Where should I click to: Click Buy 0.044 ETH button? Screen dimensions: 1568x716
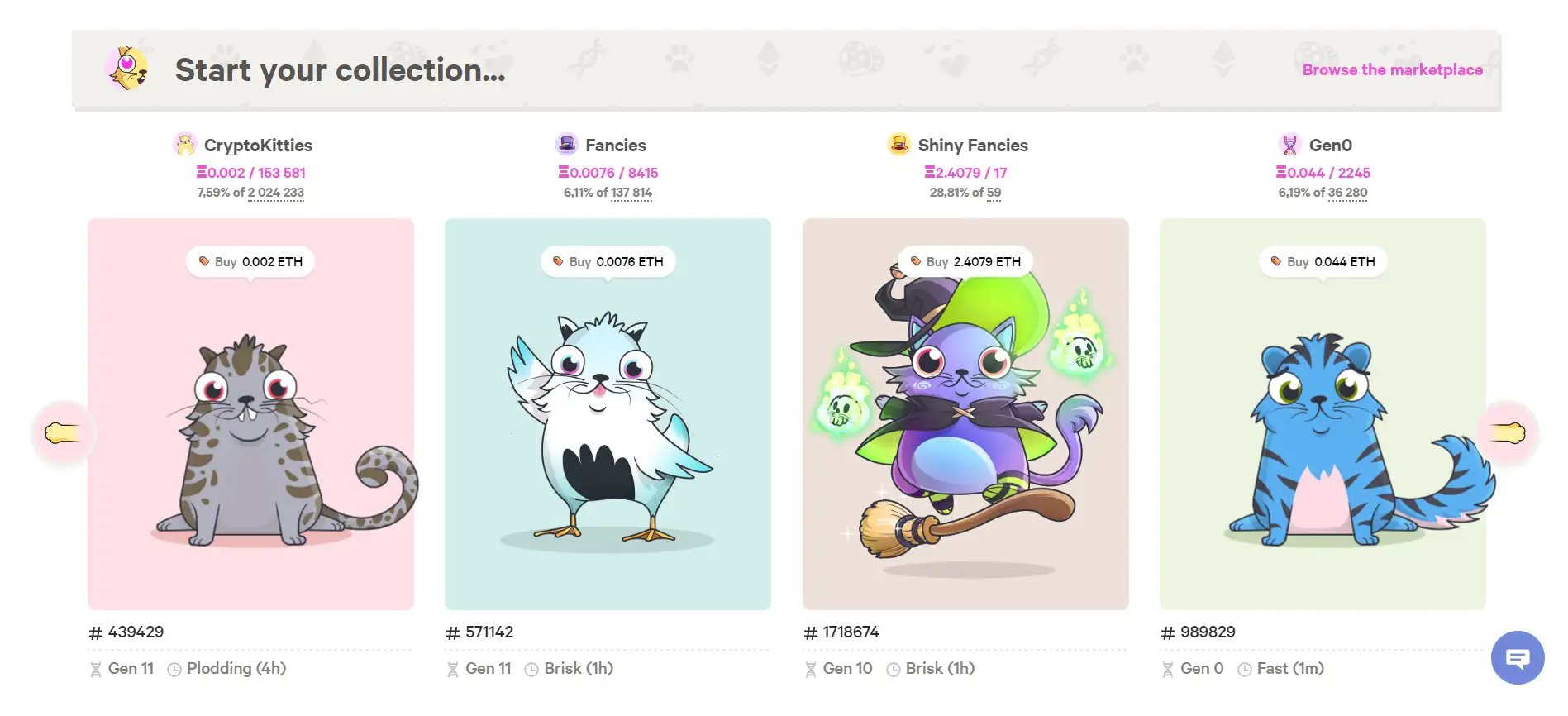[1323, 262]
